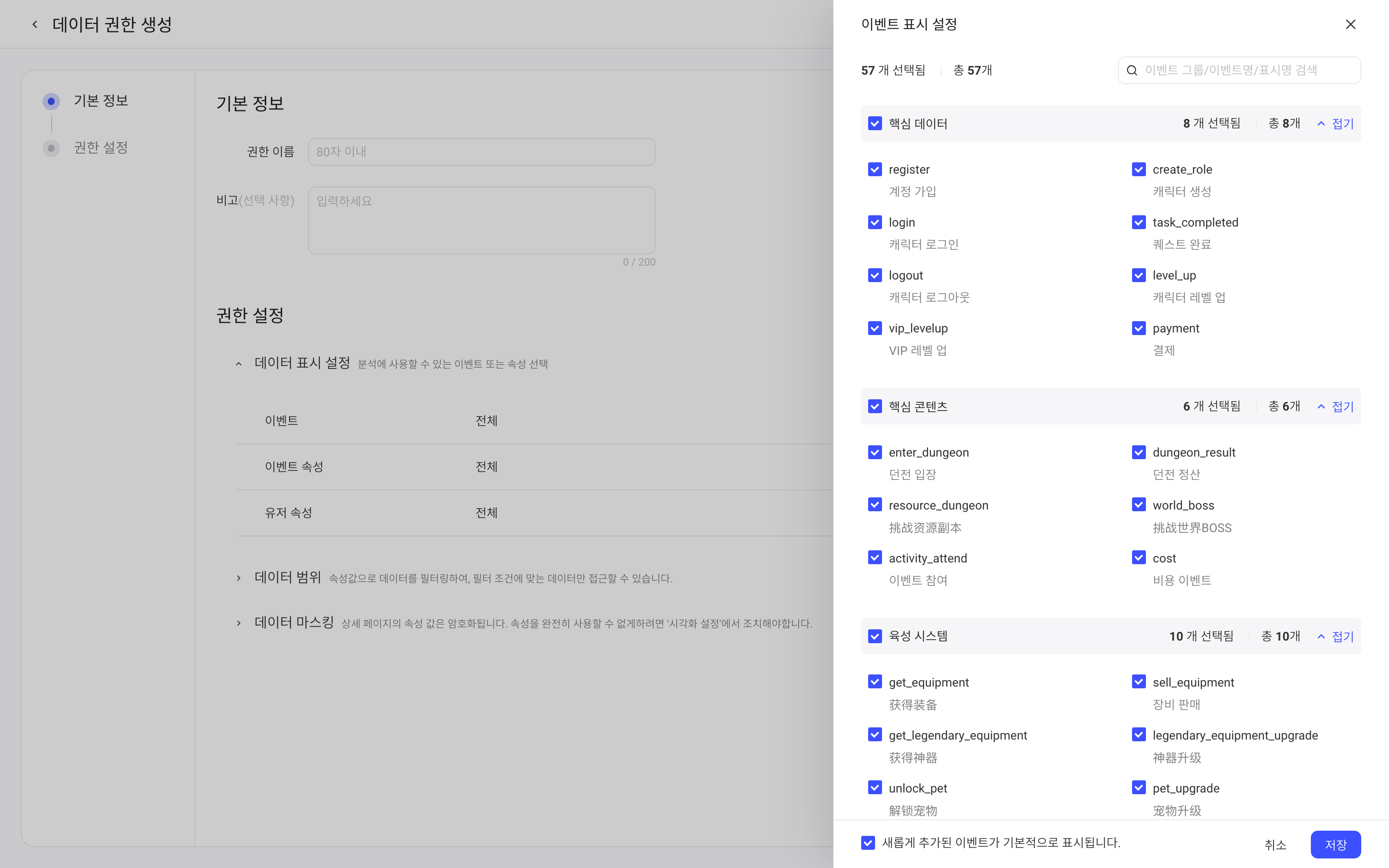Viewport: 1389px width, 868px height.
Task: Expand the 데이터 마스킹 section
Action: click(x=239, y=623)
